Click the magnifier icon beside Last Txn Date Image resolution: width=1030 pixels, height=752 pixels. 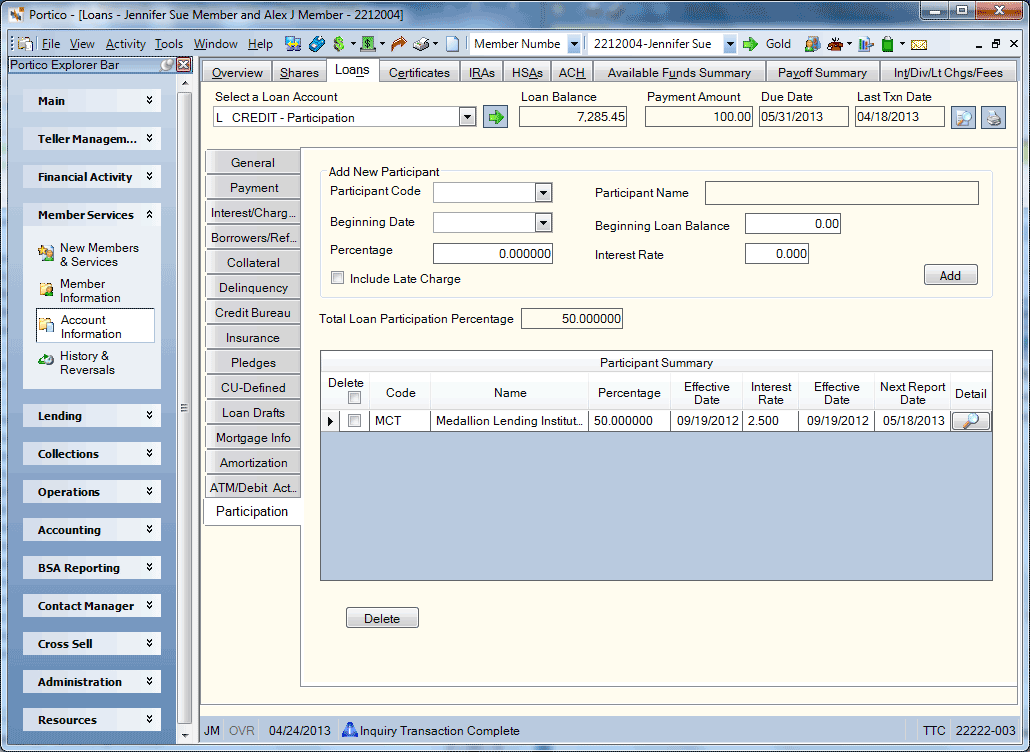pyautogui.click(x=963, y=118)
